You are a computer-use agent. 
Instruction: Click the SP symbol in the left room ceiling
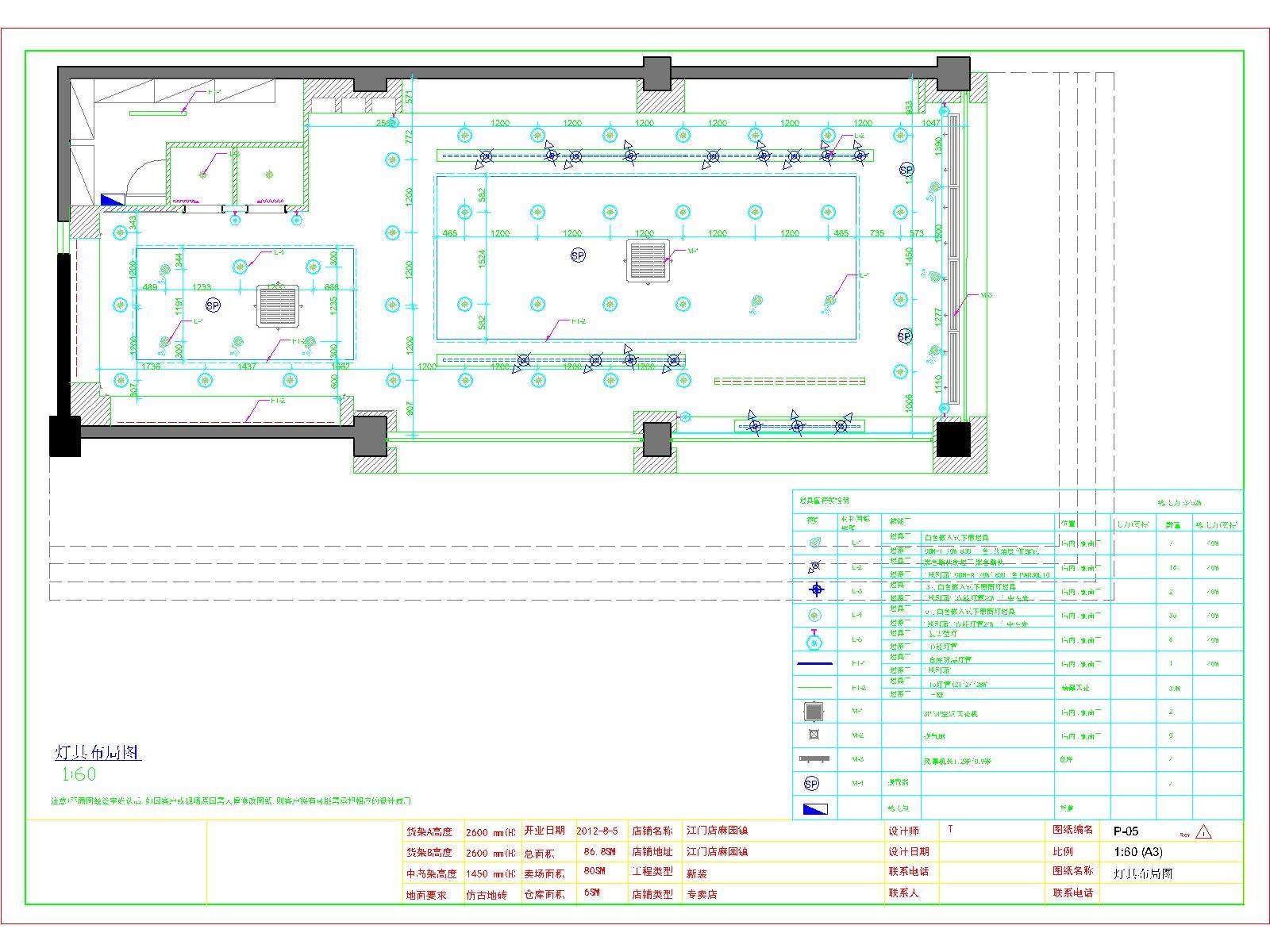213,305
